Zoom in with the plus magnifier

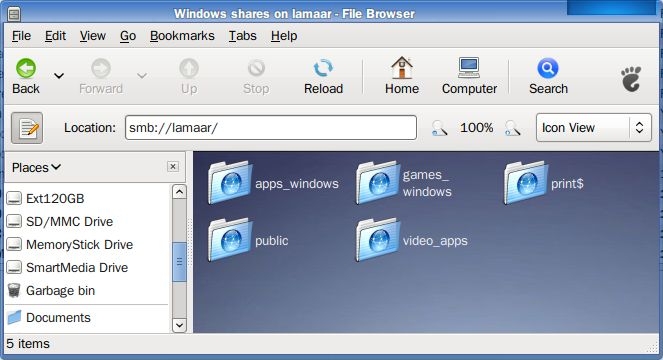point(512,128)
